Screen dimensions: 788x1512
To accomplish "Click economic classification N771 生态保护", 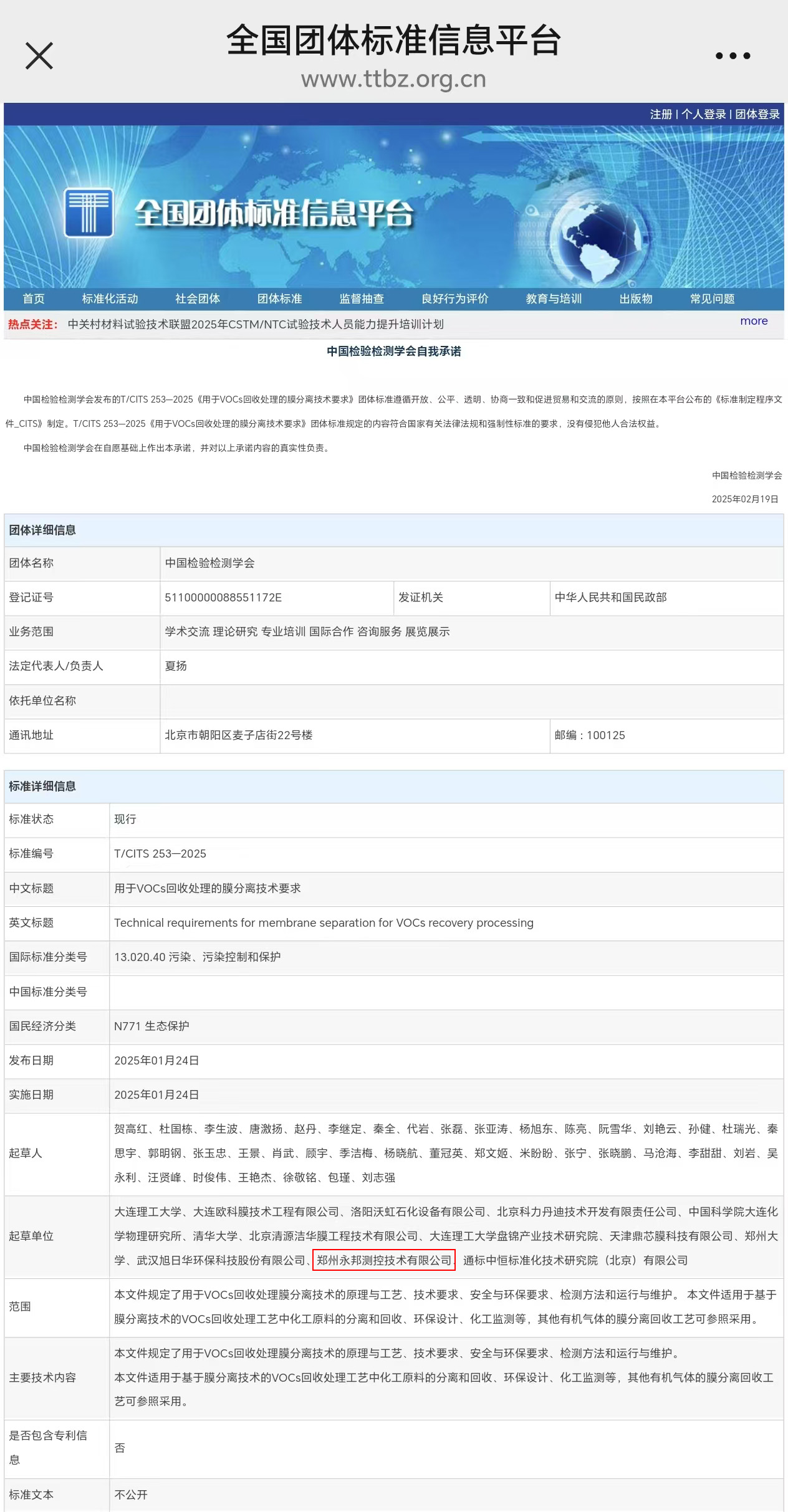I will tap(151, 1026).
